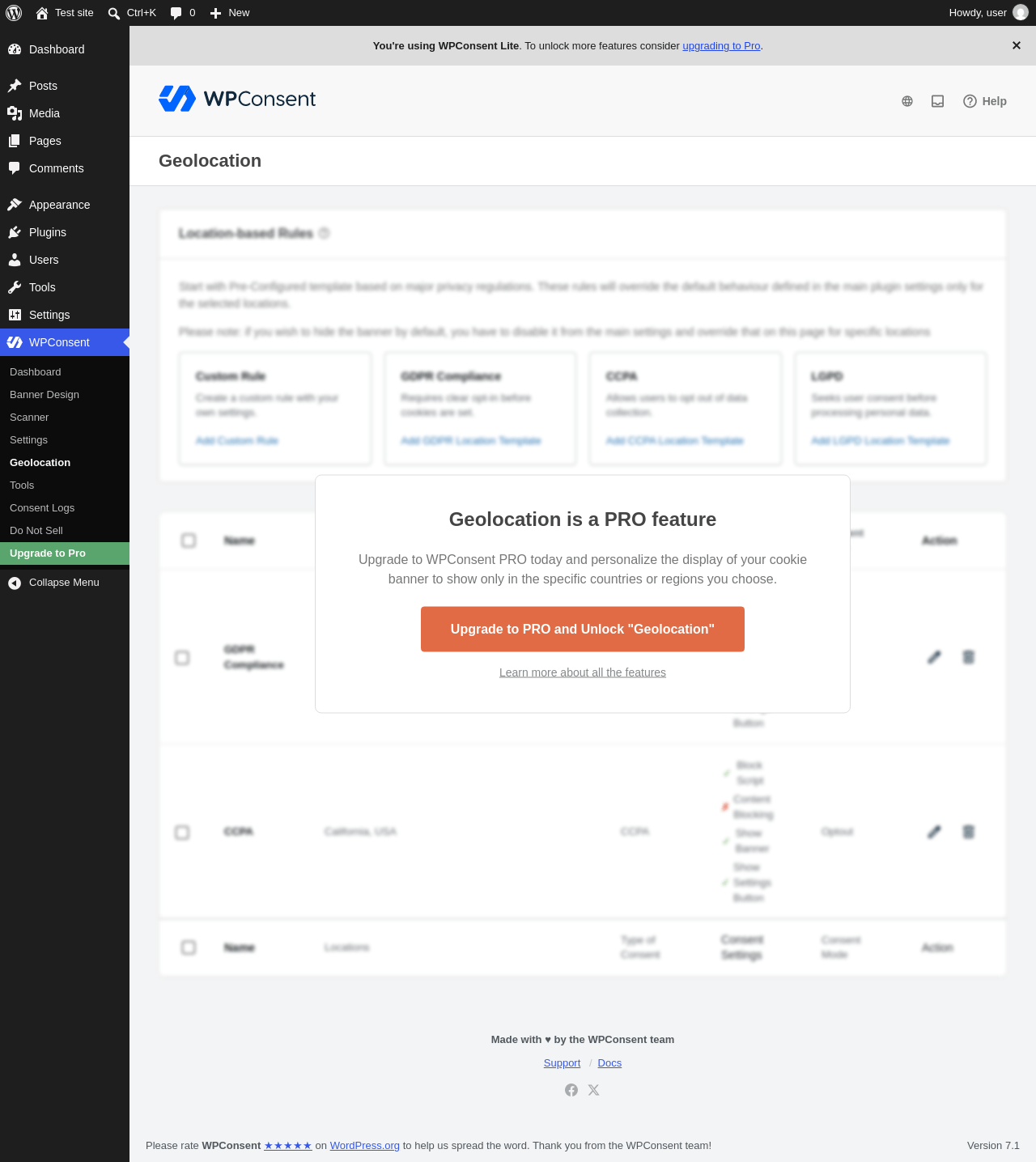Click the WordPress logo in admin bar
The height and width of the screenshot is (1162, 1036).
[x=14, y=13]
